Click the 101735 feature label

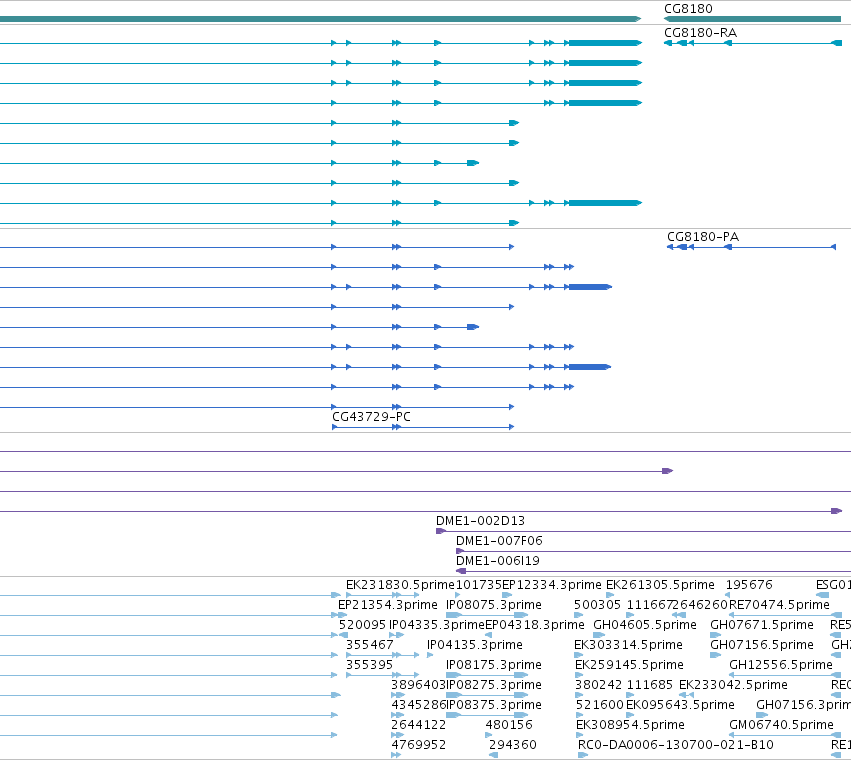click(x=479, y=585)
